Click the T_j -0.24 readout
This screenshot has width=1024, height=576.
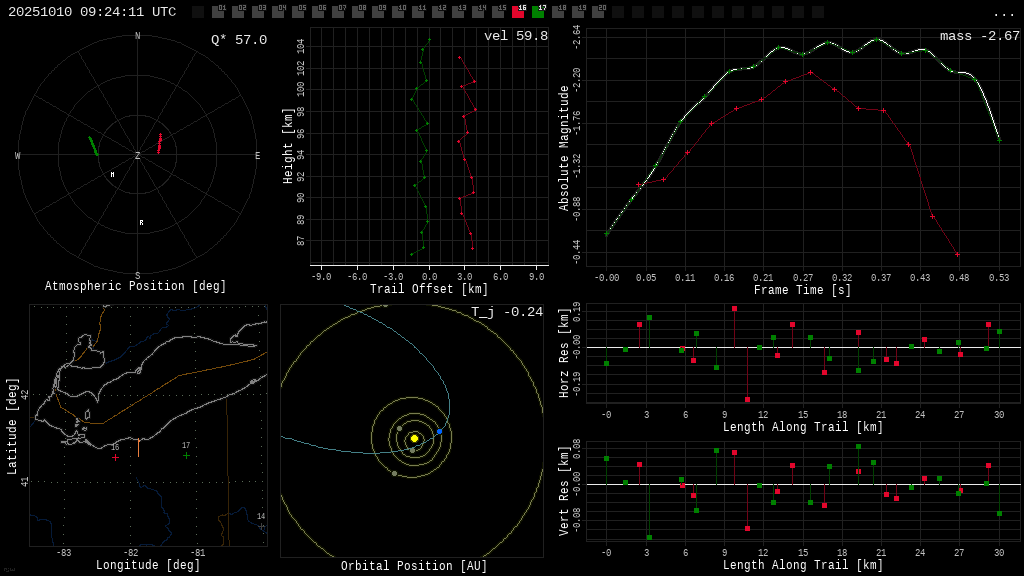click(507, 313)
